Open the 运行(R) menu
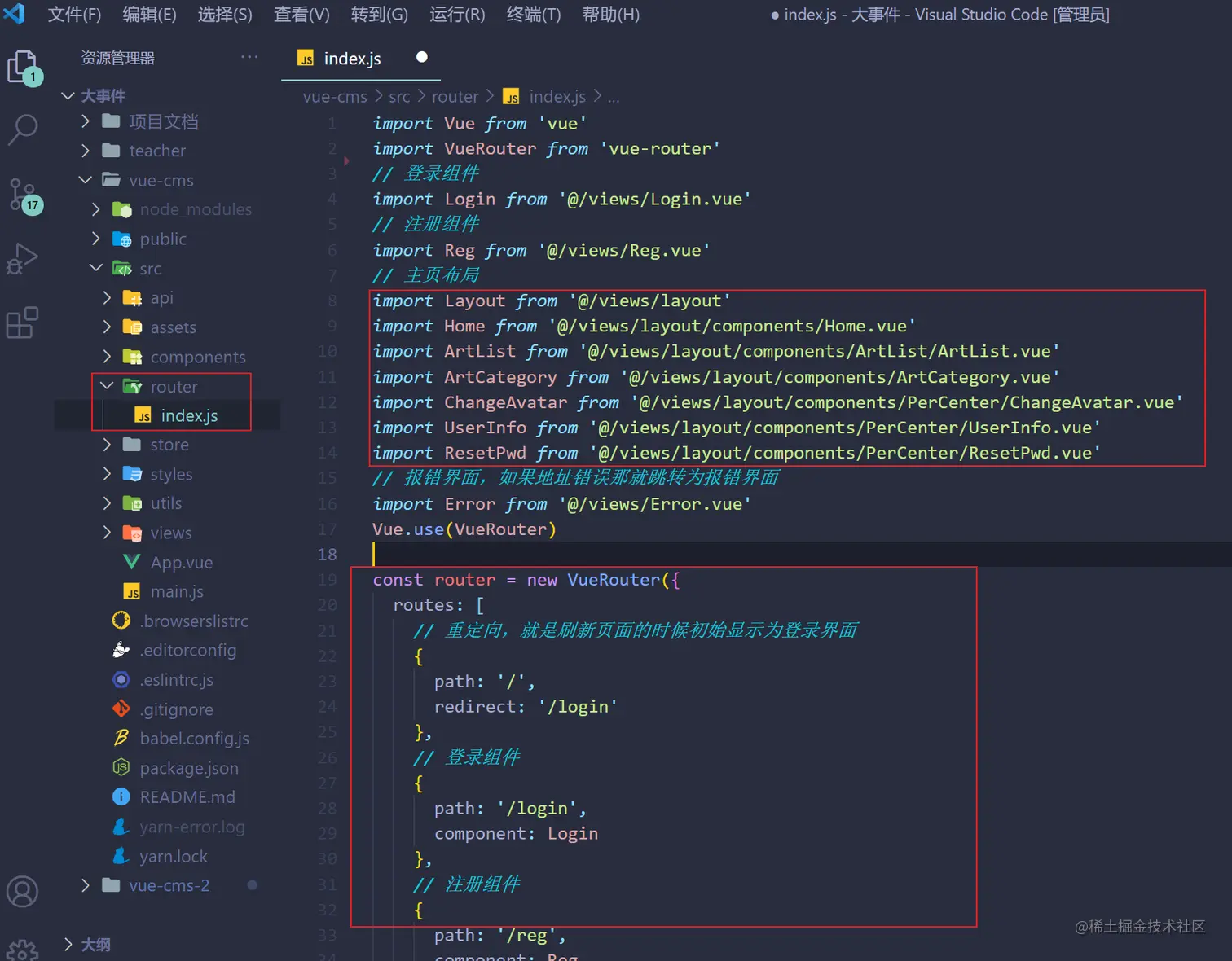 point(457,15)
